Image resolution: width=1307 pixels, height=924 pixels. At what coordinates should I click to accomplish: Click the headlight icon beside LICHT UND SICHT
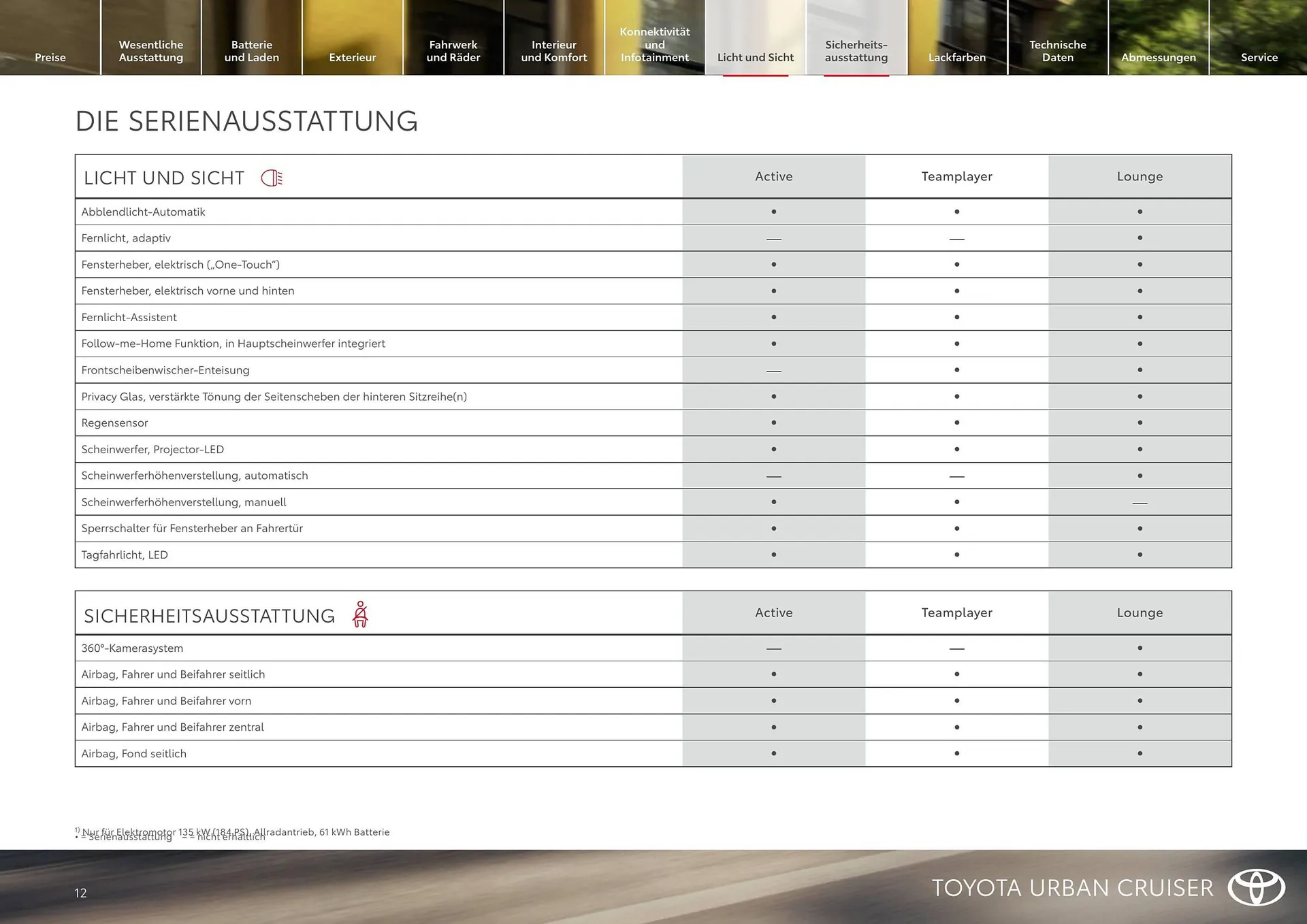(272, 177)
